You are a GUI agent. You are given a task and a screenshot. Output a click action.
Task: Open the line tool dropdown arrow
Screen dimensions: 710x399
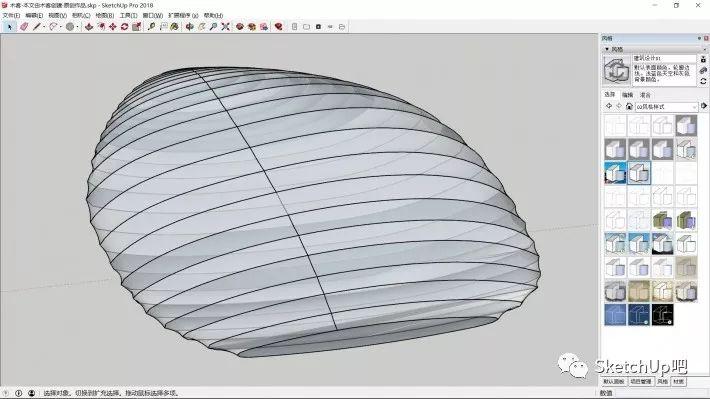[44, 27]
